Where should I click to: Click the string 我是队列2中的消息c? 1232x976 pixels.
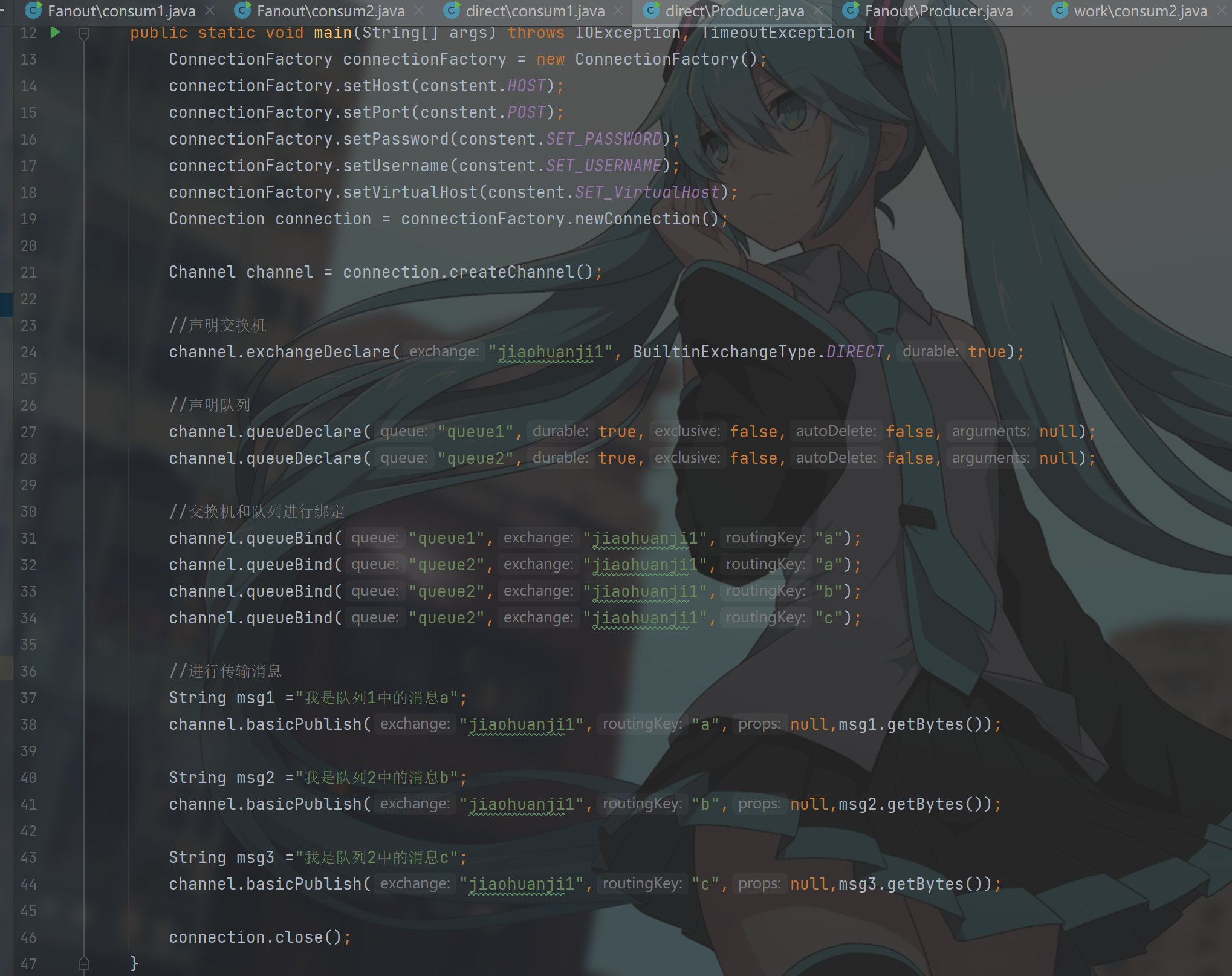[x=377, y=857]
